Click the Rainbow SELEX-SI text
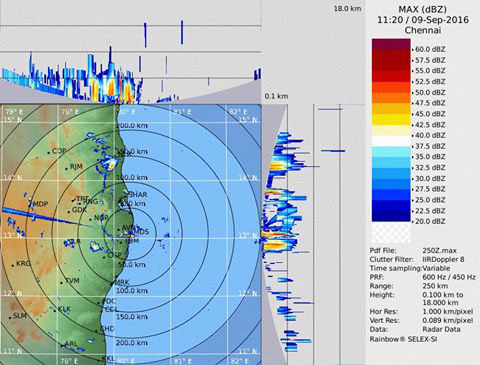Screen dimensions: 480x365 (403, 339)
